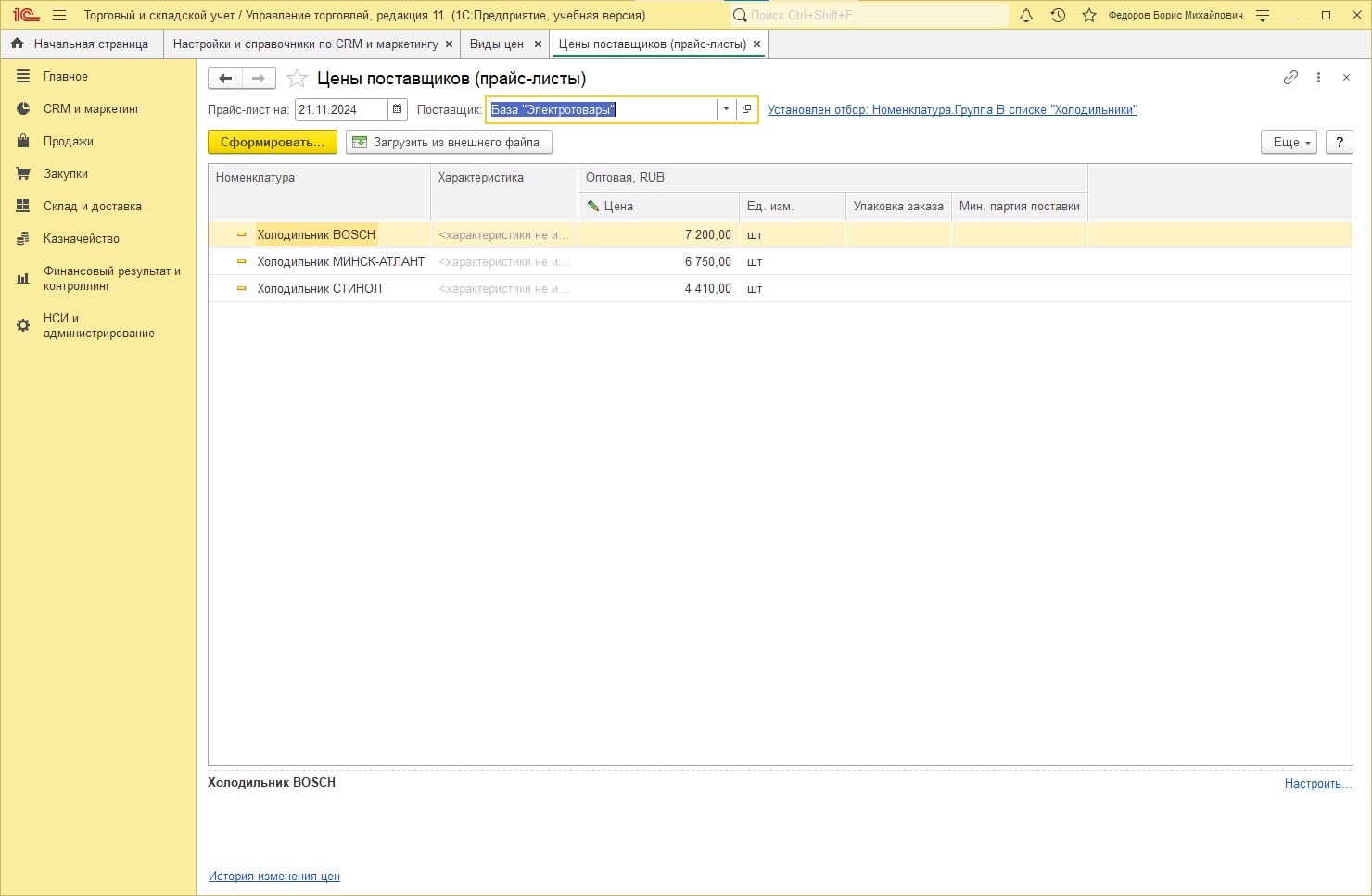
Task: Click item icon beside Холодильник BOSCH
Action: tap(242, 234)
